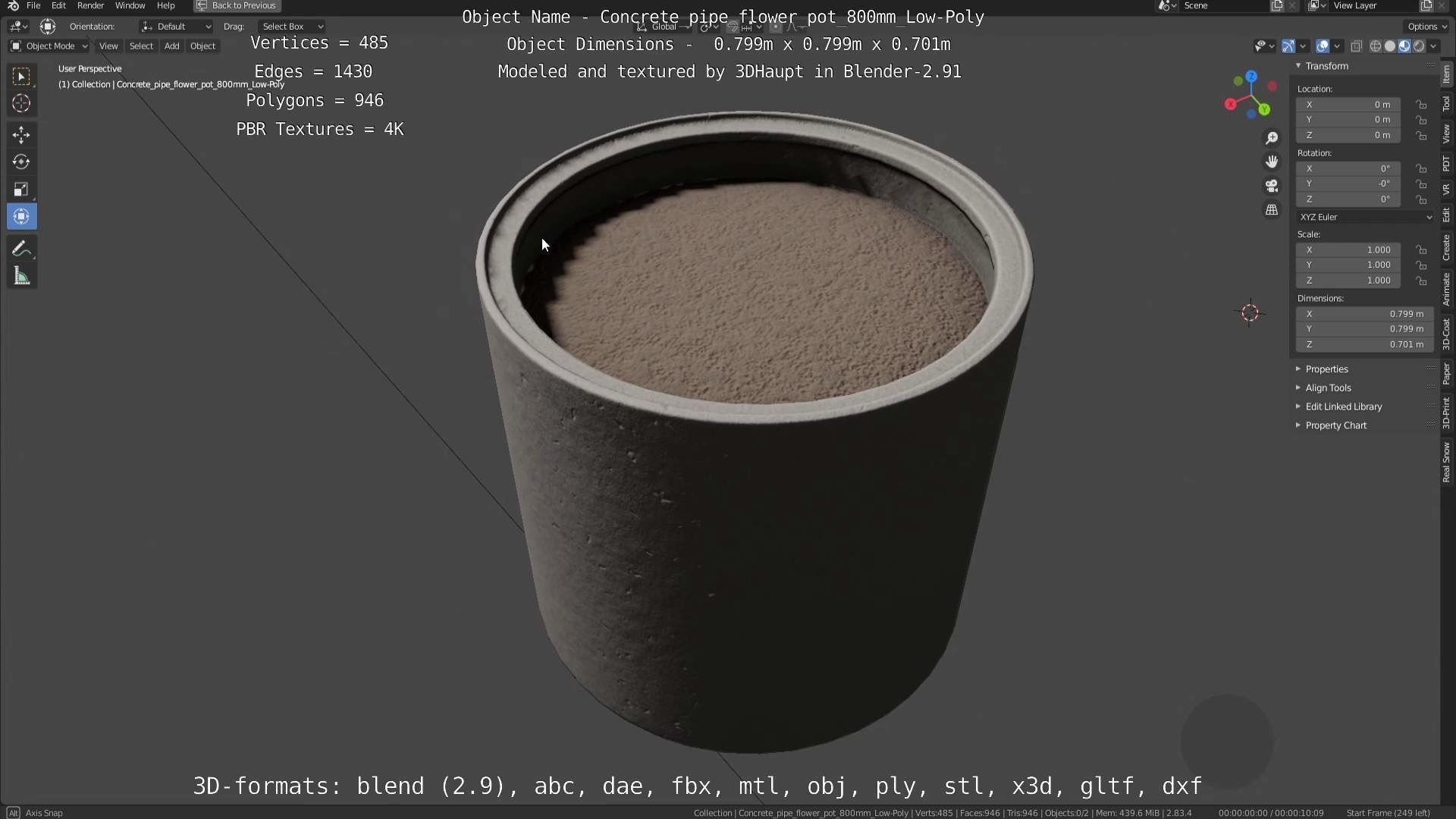
Task: Click the active tool transform icon in header
Action: coord(48,27)
